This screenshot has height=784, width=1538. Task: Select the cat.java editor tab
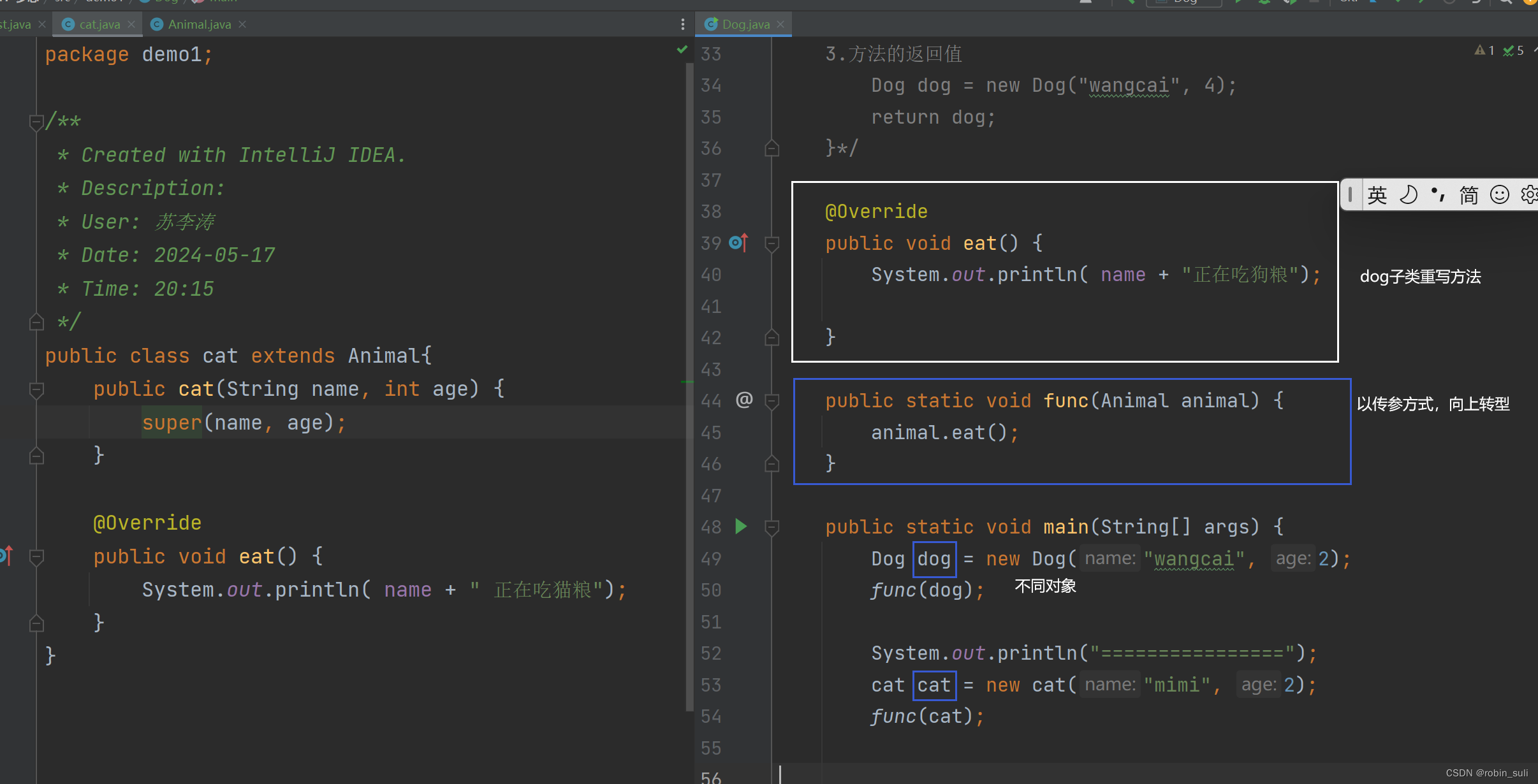99,24
